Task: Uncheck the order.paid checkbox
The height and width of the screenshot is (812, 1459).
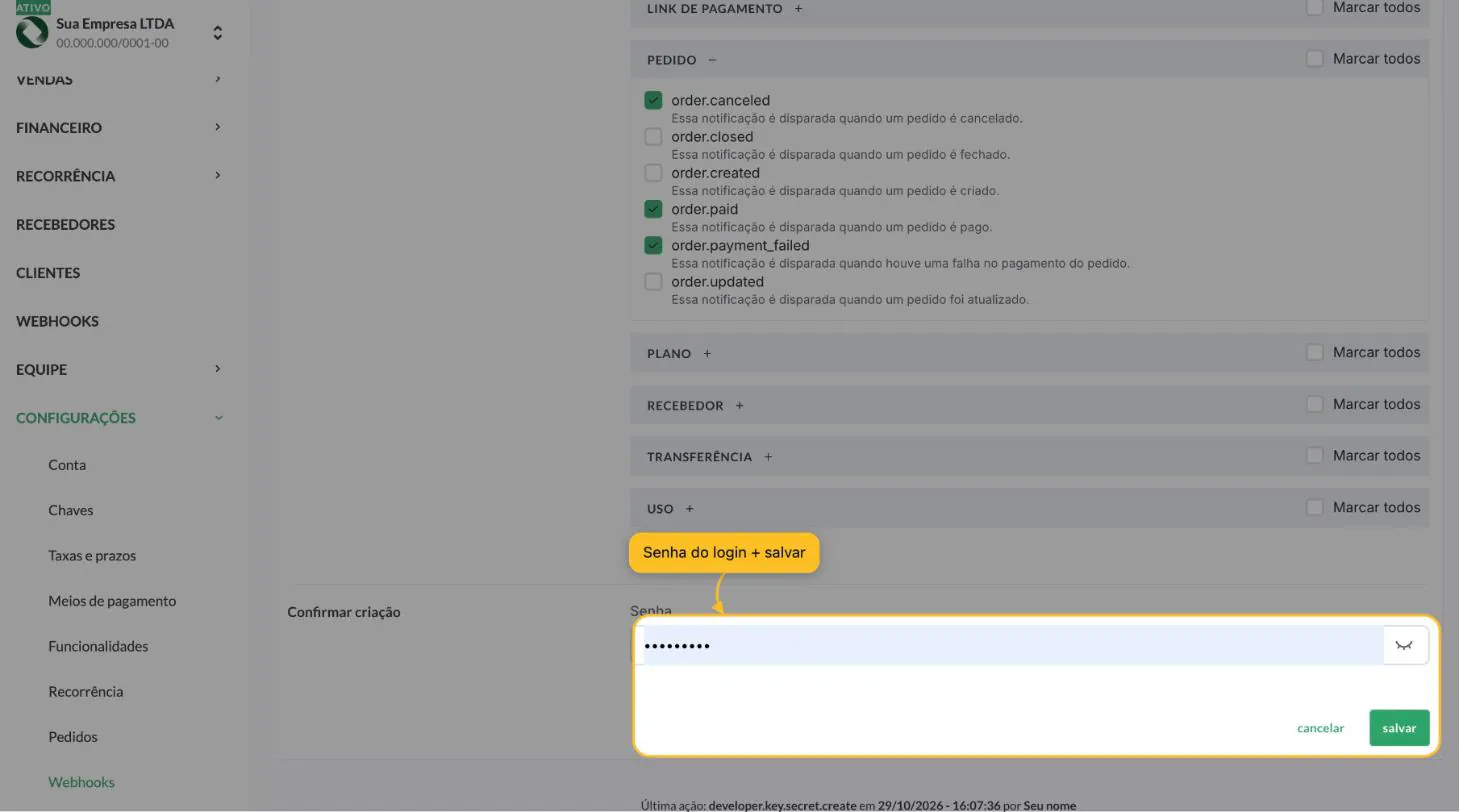Action: (653, 209)
